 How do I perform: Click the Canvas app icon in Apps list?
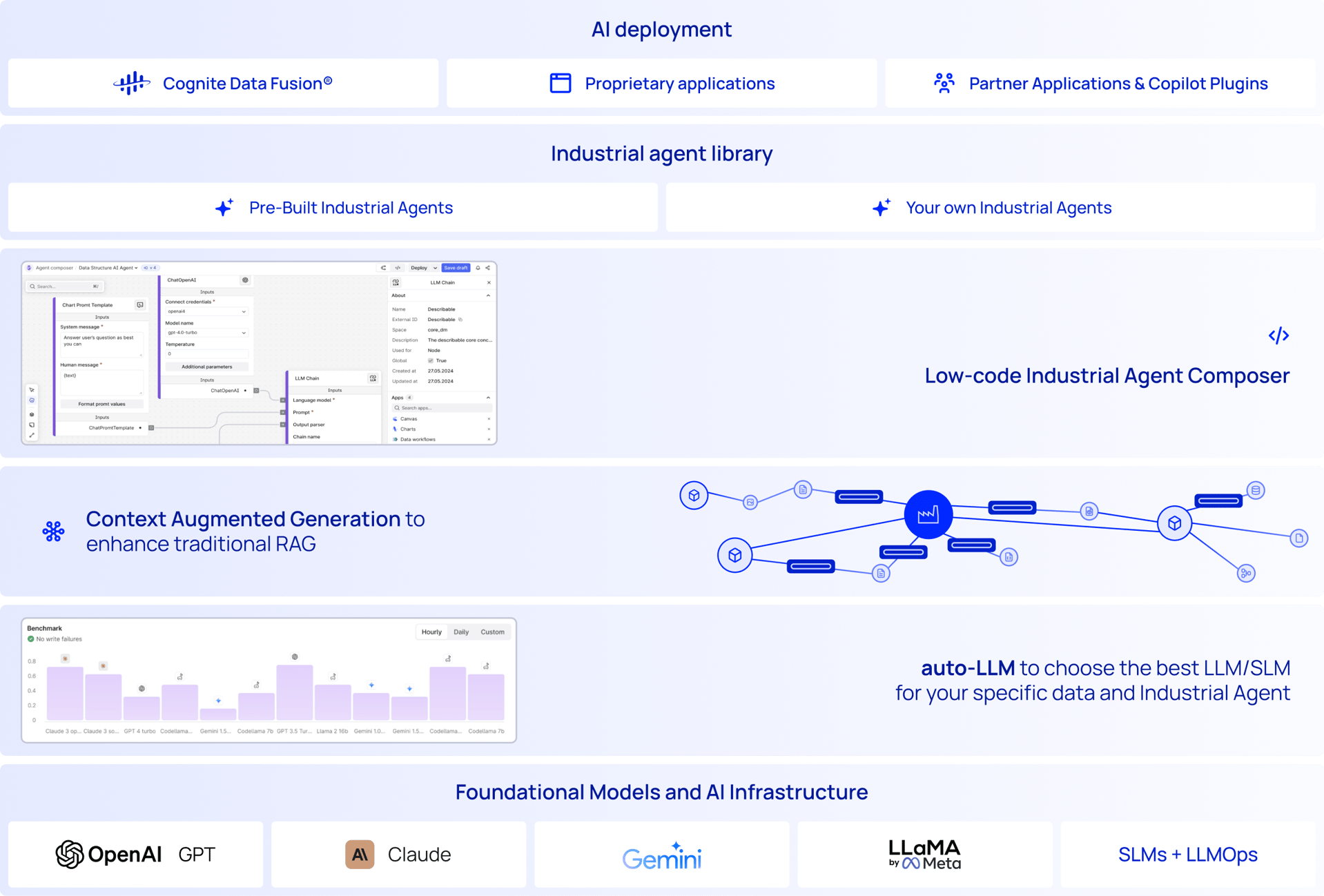[x=396, y=419]
